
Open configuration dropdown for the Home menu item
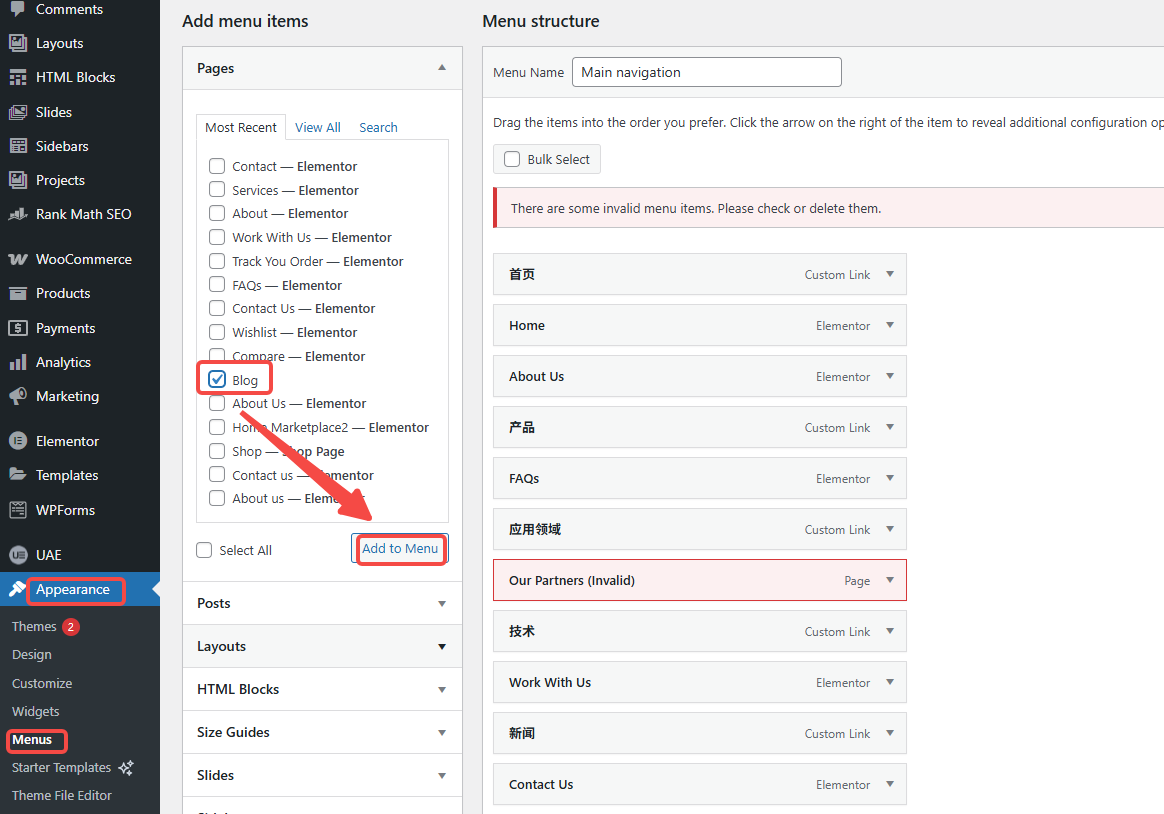click(890, 325)
